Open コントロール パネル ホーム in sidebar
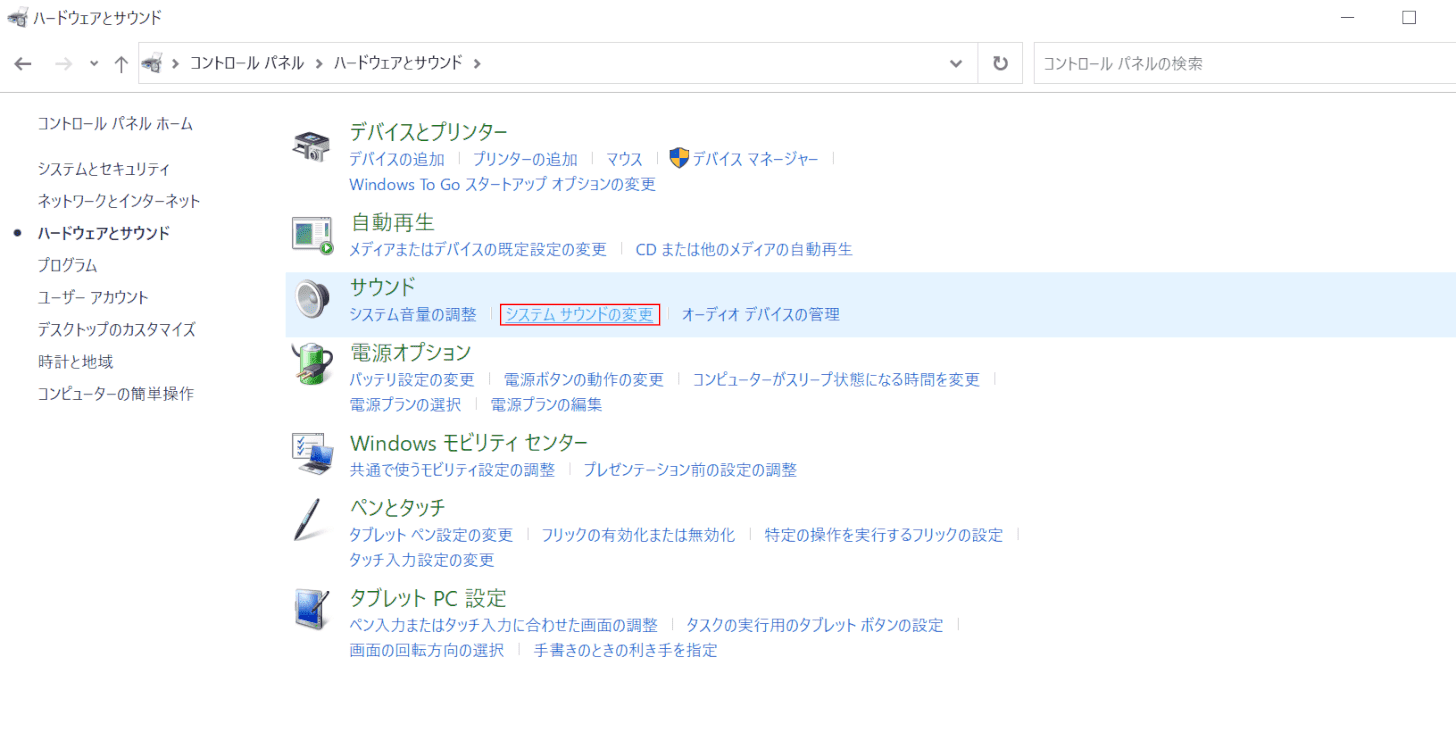 coord(115,124)
